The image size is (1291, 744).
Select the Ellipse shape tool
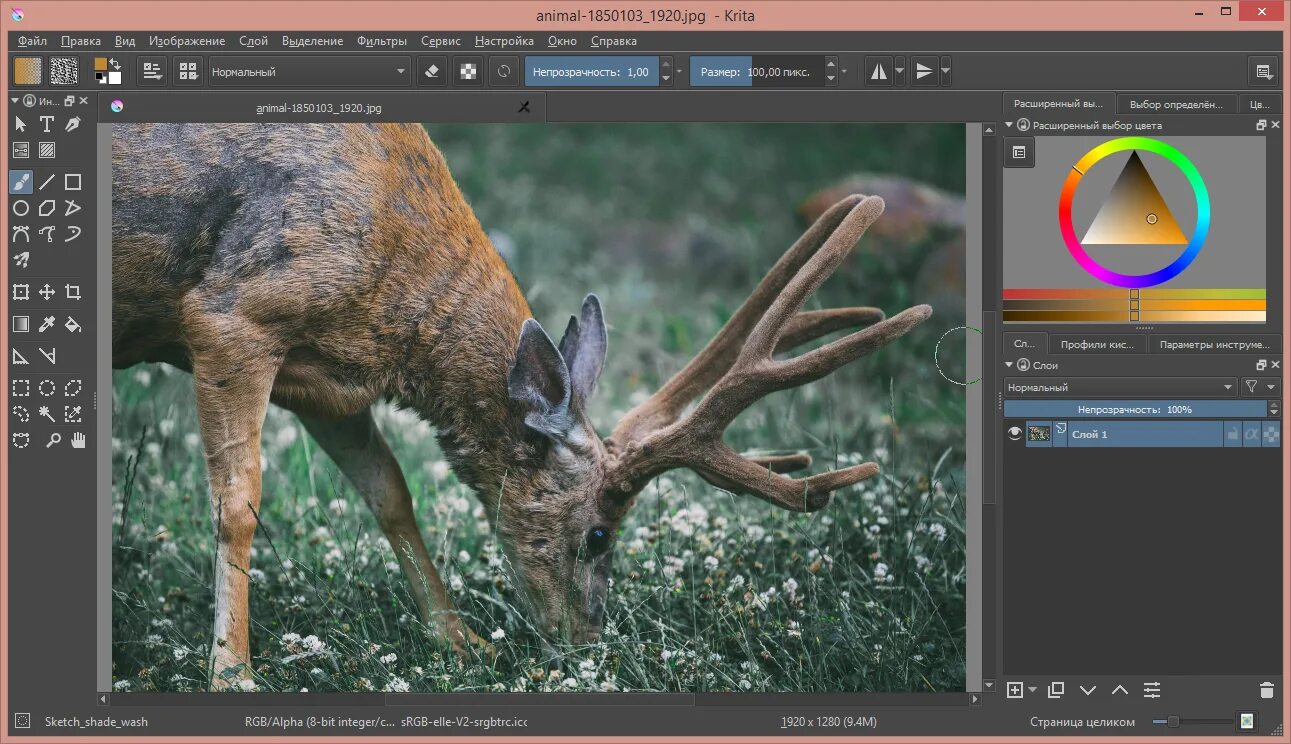[20, 208]
